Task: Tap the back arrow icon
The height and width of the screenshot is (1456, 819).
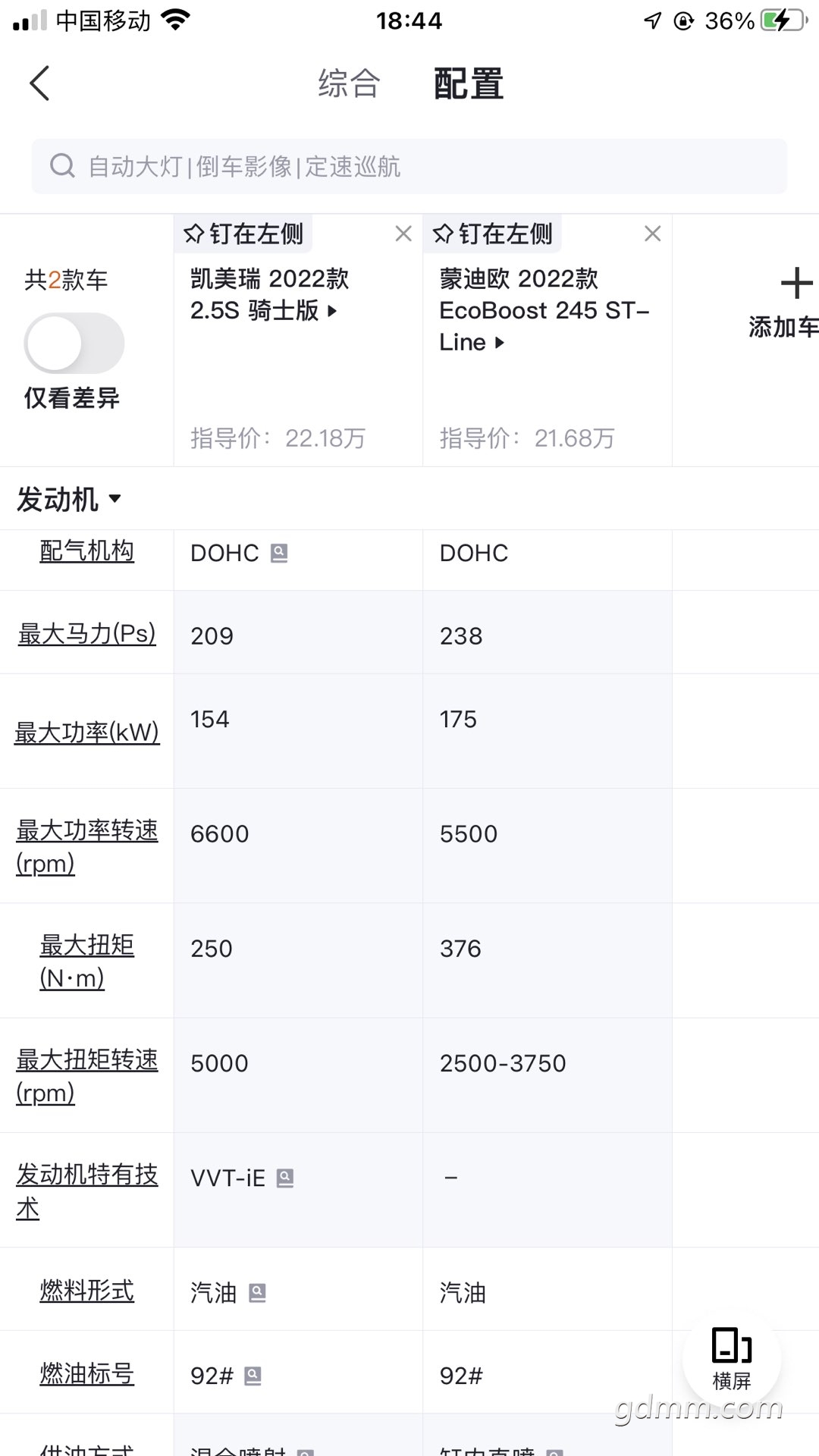Action: [39, 83]
